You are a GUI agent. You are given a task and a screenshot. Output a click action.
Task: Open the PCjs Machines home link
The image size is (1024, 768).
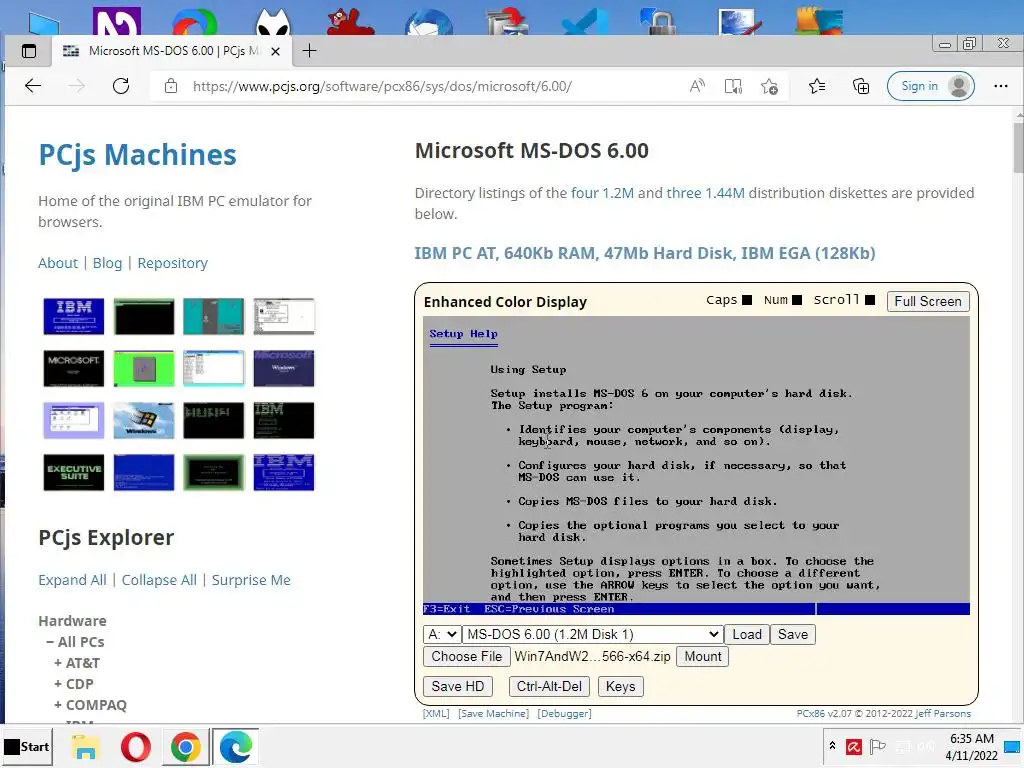tap(137, 155)
